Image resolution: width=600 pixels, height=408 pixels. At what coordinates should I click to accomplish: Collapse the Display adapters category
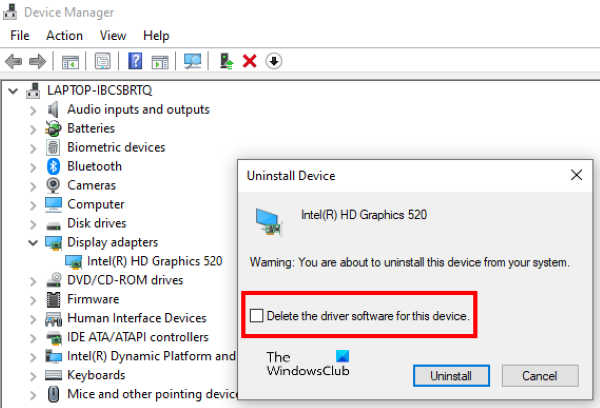click(x=33, y=242)
